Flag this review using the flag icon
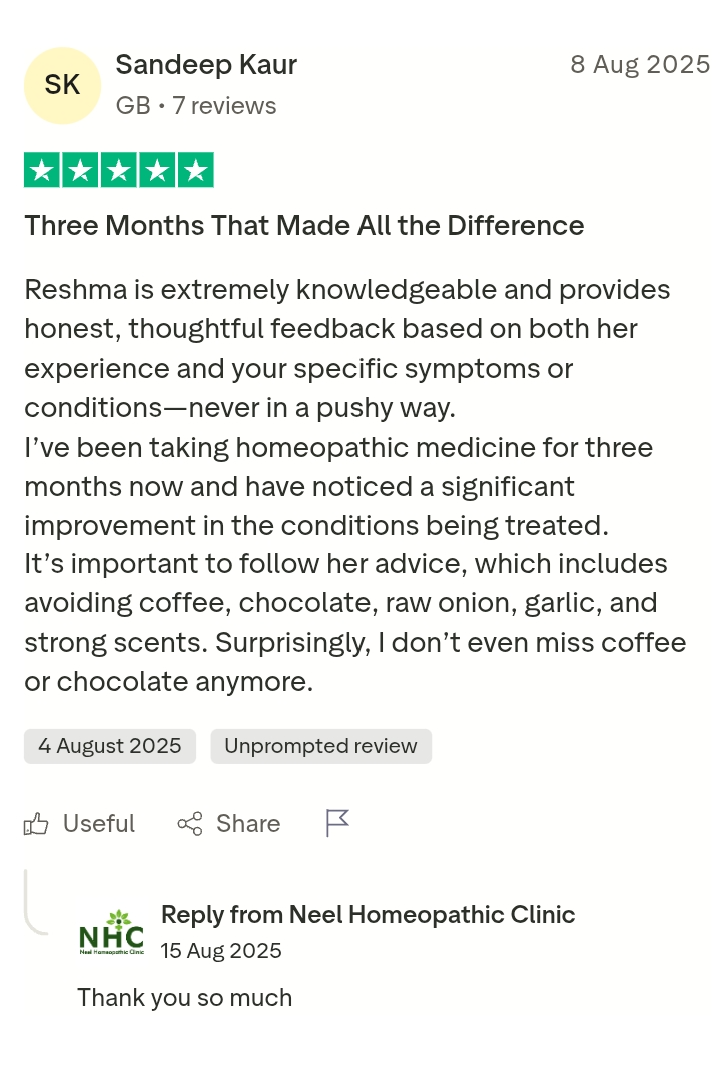This screenshot has width=720, height=1082. click(337, 823)
